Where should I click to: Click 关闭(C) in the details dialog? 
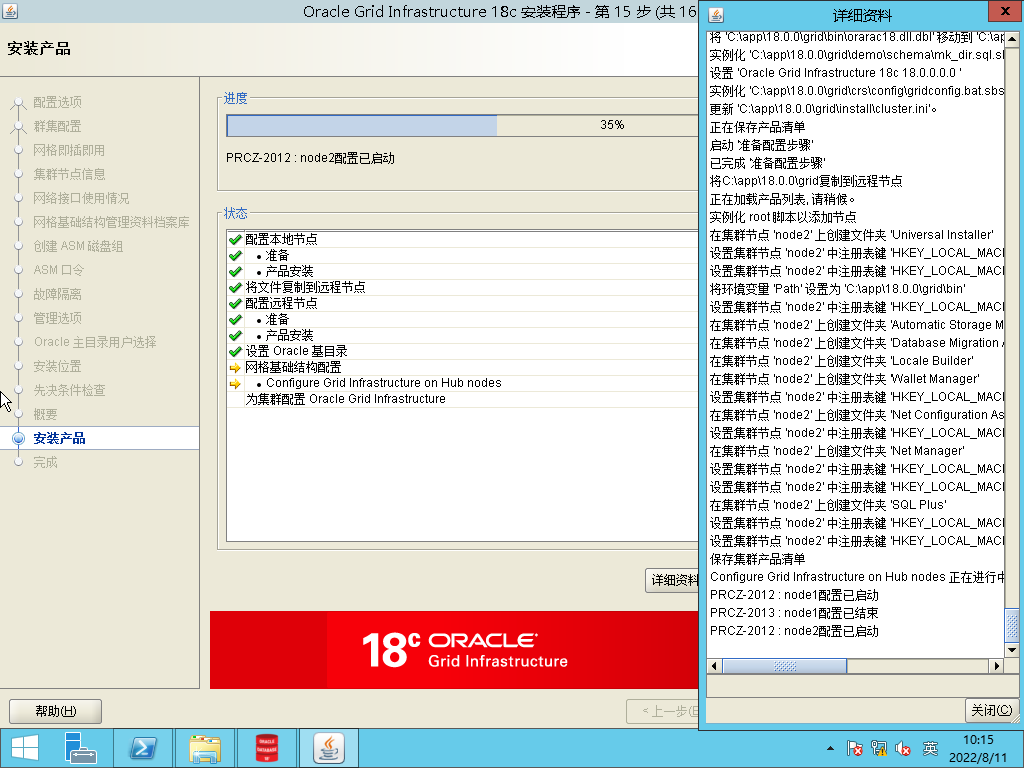click(x=991, y=711)
